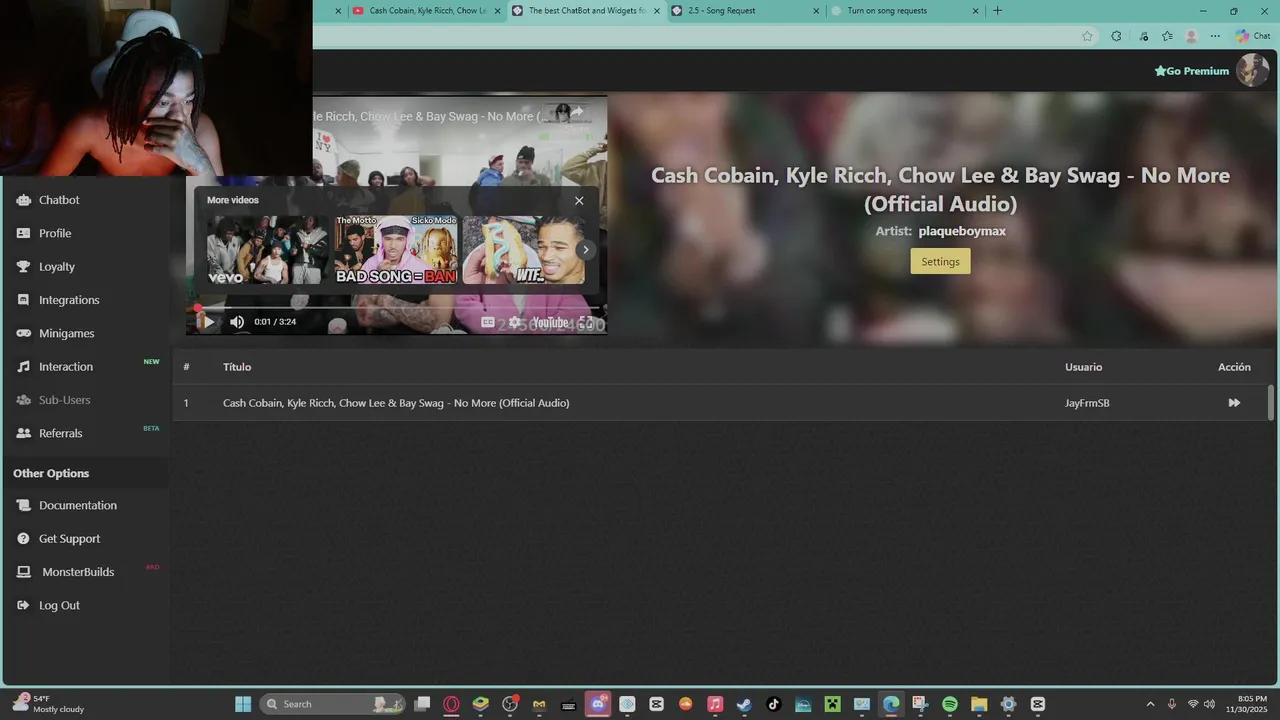Mute the YouTube player volume
This screenshot has height=720, width=1280.
pyautogui.click(x=237, y=322)
